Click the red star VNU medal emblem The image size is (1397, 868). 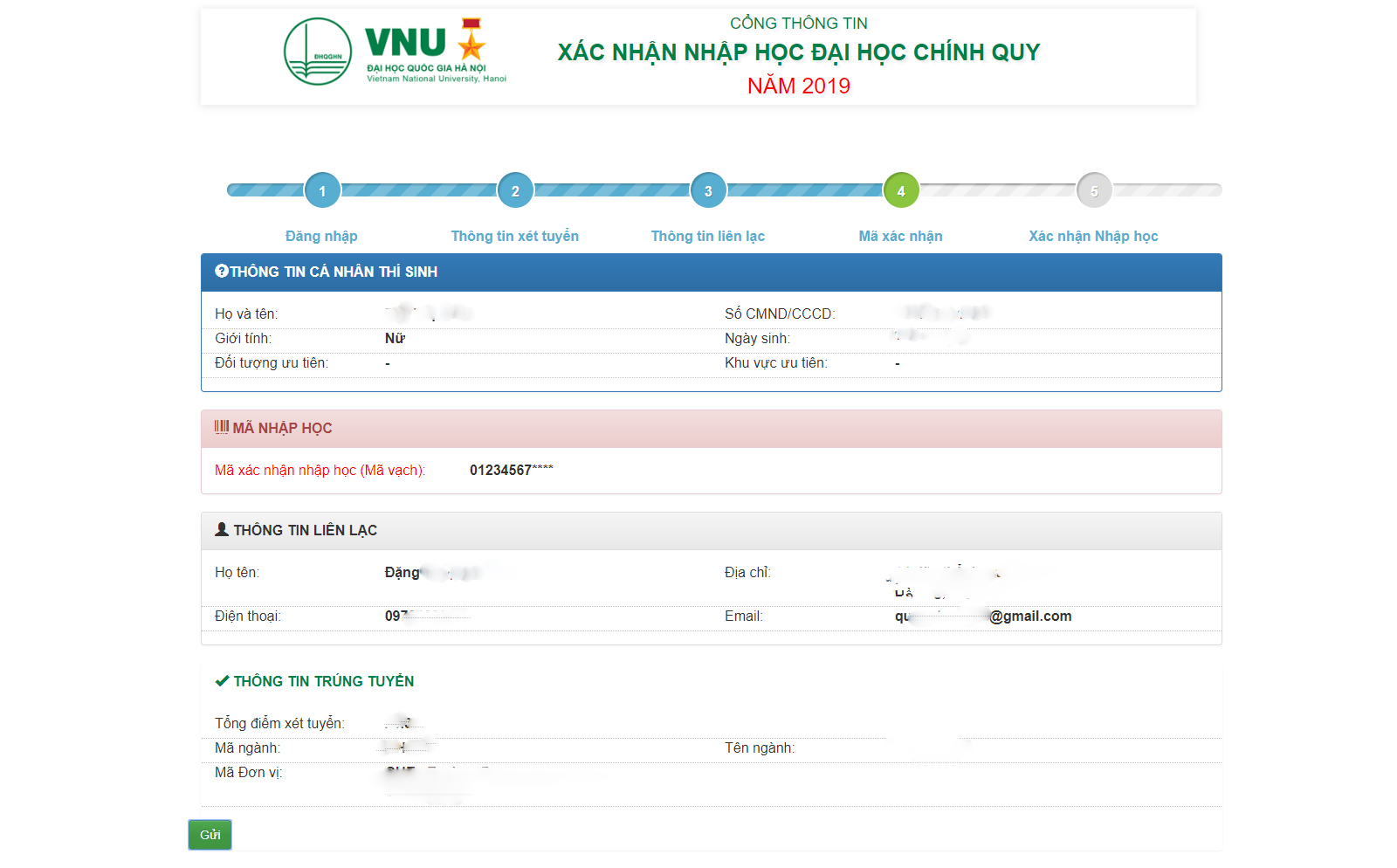[471, 40]
